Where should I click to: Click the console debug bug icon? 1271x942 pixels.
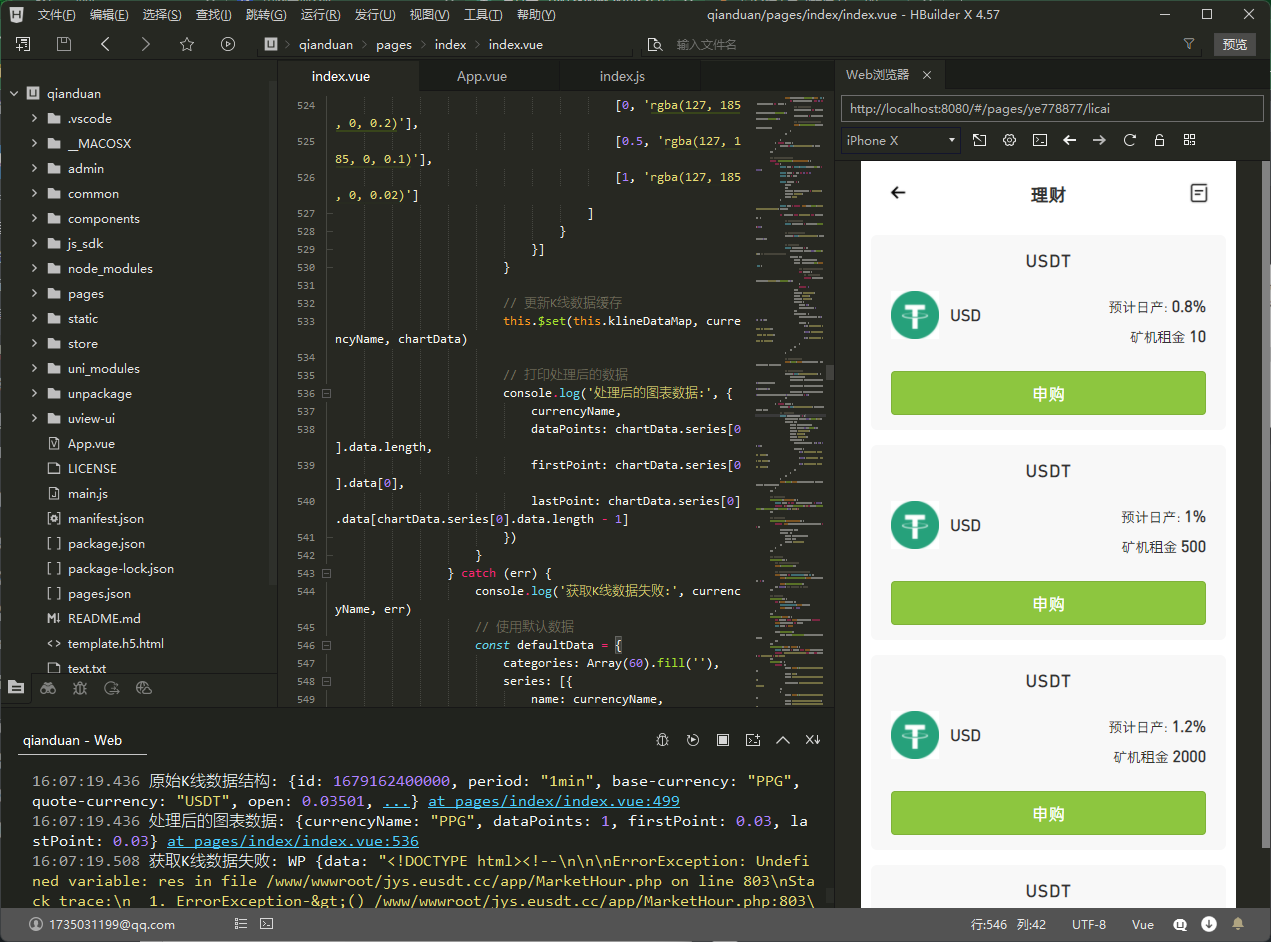pyautogui.click(x=662, y=740)
